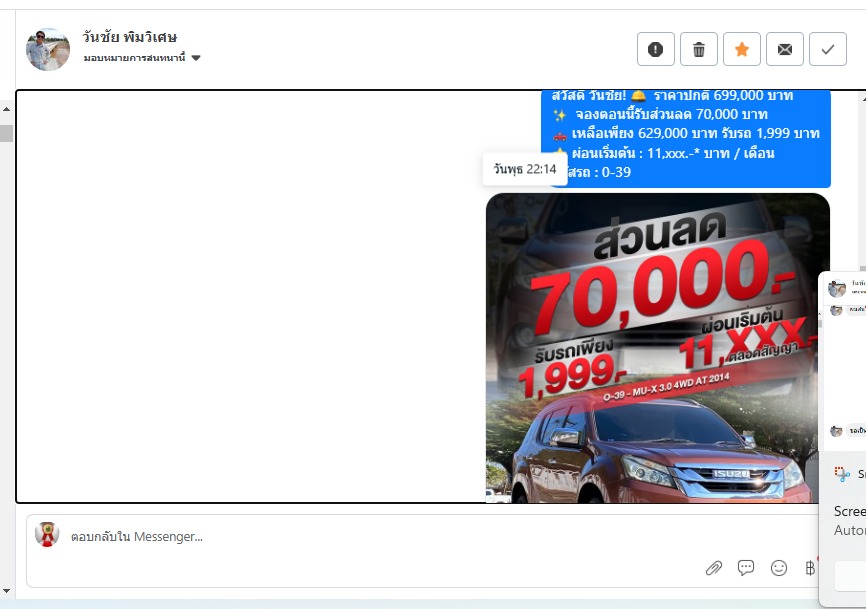Image resolution: width=866 pixels, height=609 pixels.
Task: Click the left scrollbar thumb
Action: [7, 134]
